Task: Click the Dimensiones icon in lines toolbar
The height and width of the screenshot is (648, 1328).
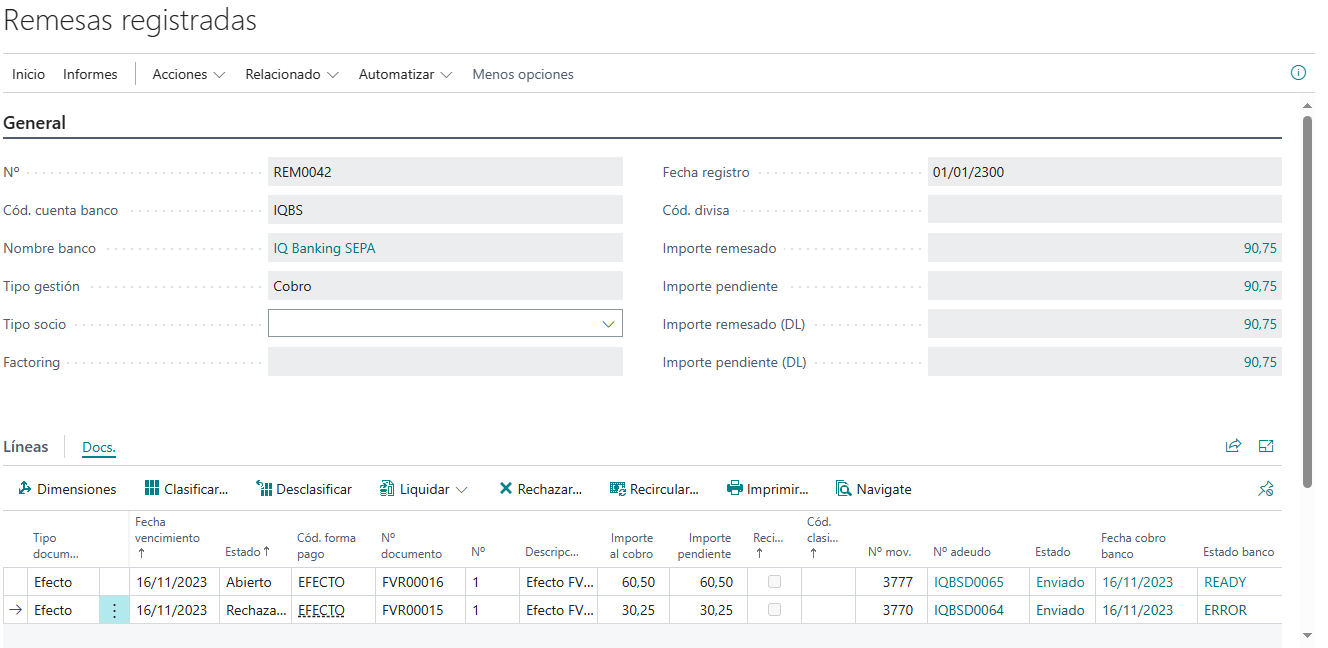Action: pyautogui.click(x=25, y=489)
